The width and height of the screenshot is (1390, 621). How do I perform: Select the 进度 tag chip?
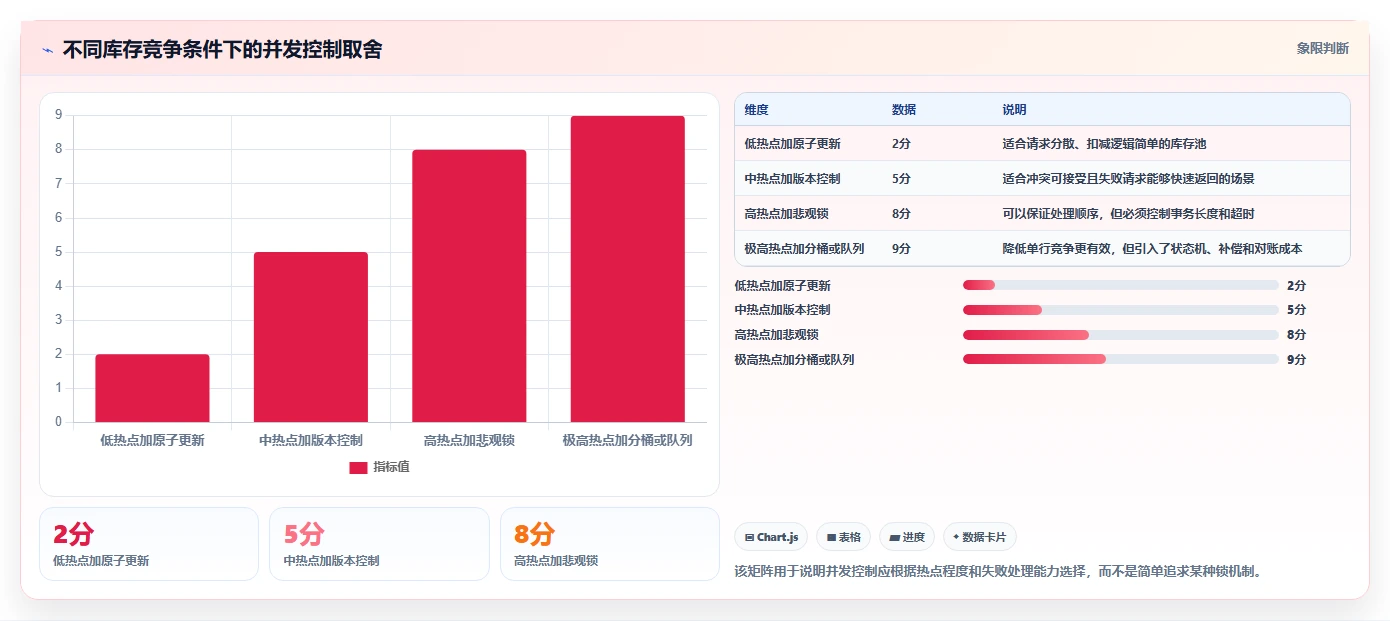coord(907,537)
